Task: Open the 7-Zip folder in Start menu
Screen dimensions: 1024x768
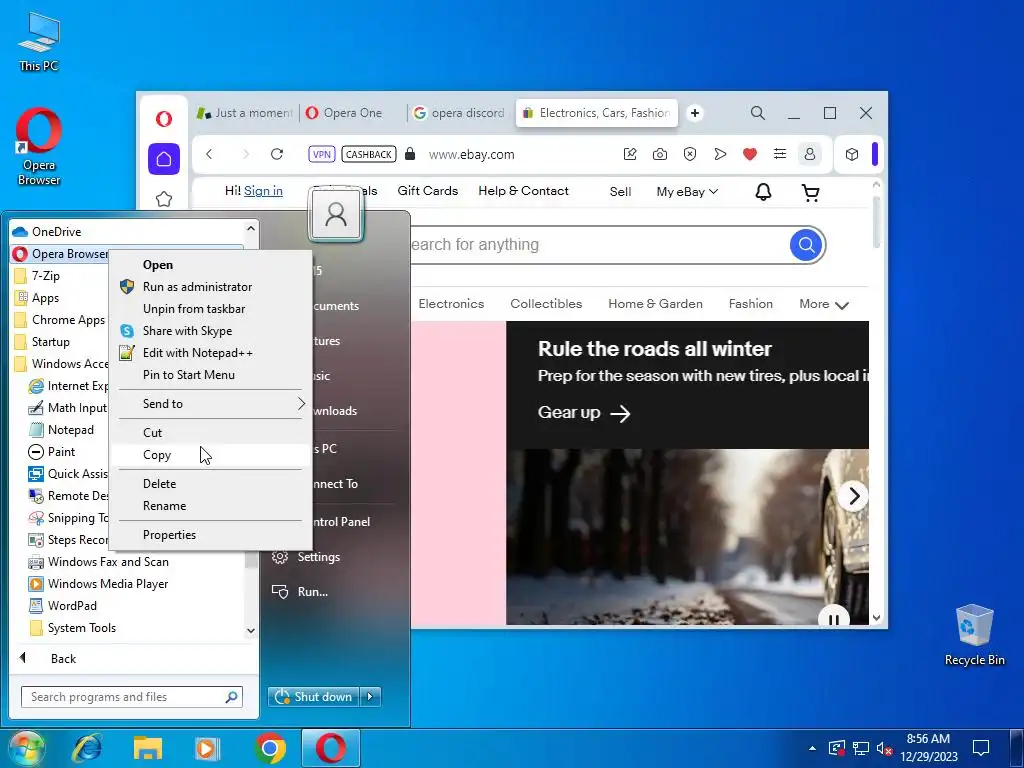Action: pos(60,276)
